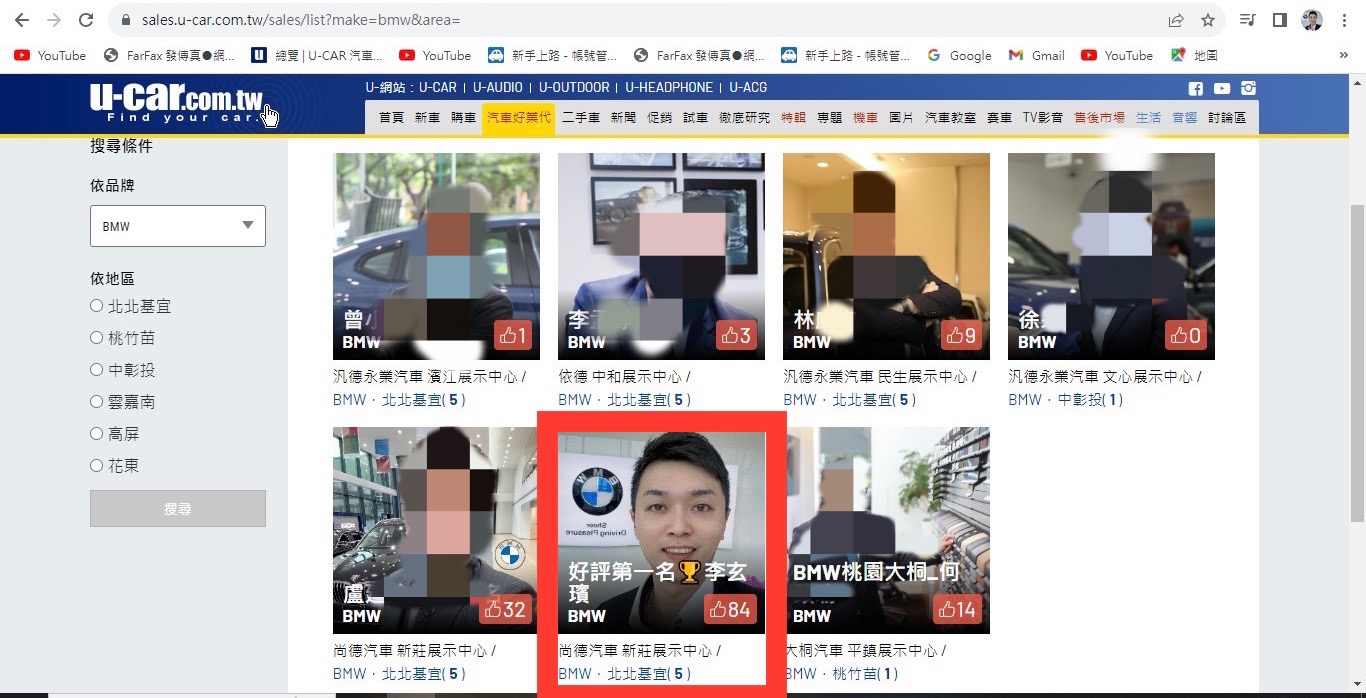Click the thumbs-up badge showing 14

955,610
